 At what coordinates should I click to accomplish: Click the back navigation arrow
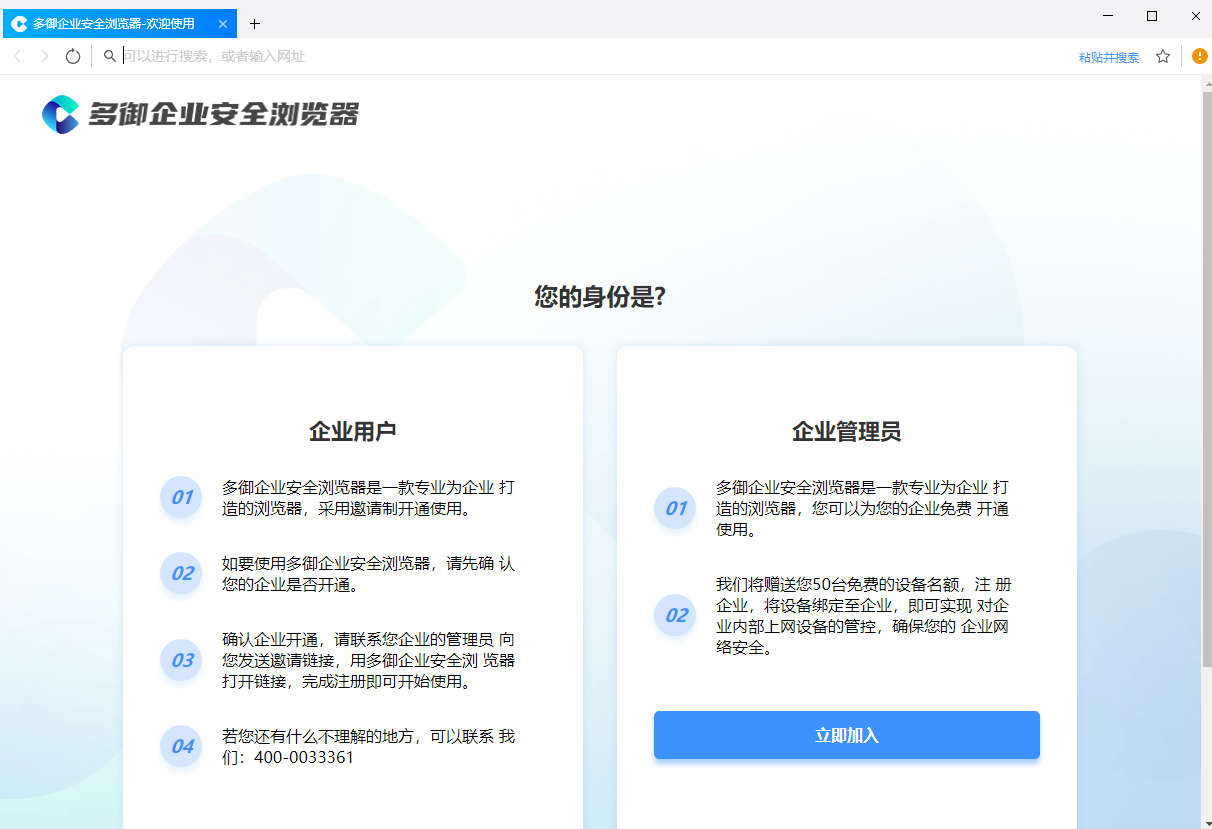[x=17, y=57]
